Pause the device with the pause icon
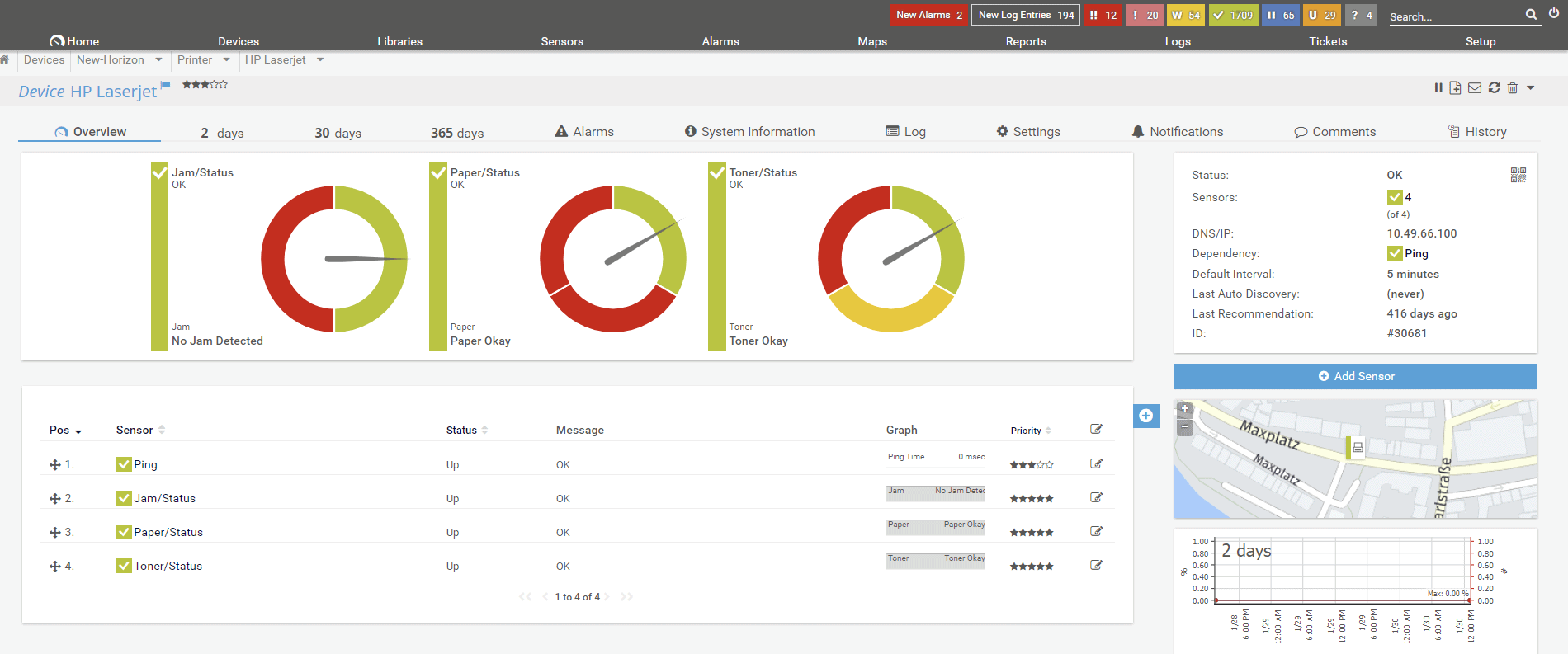The image size is (1568, 654). pos(1438,87)
